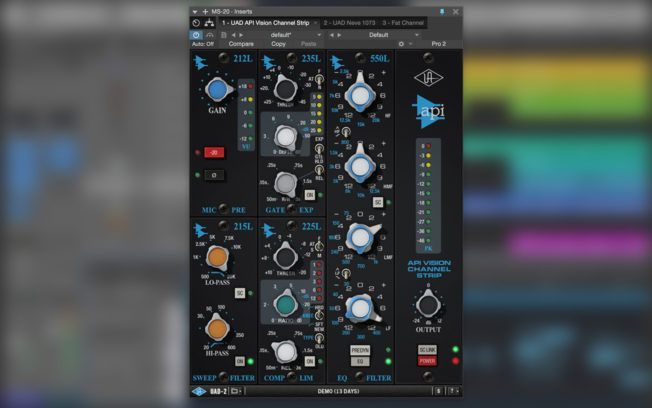
Task: Open the help menu arrow in toolbar
Action: [x=457, y=391]
